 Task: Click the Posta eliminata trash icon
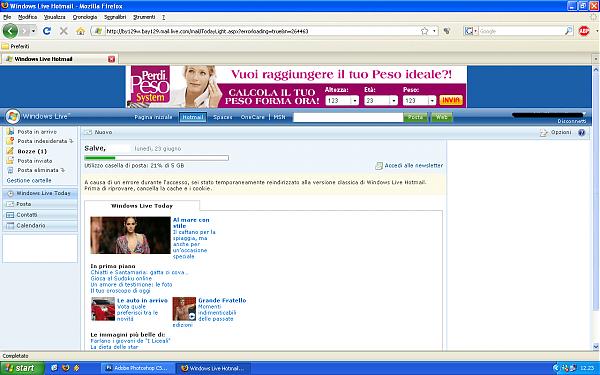coord(10,170)
